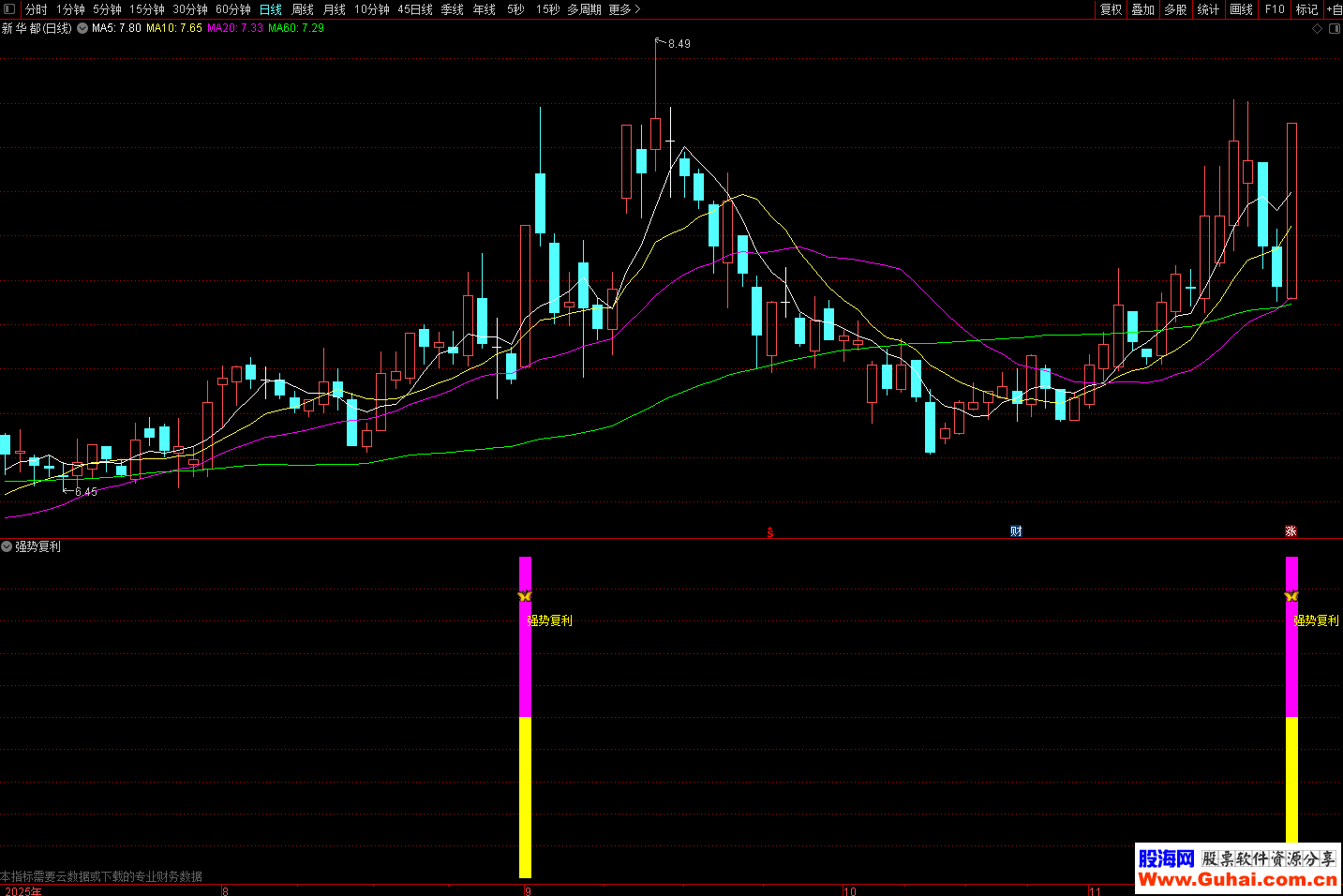
Task: Click the +自 add to watchlist button
Action: click(1334, 9)
